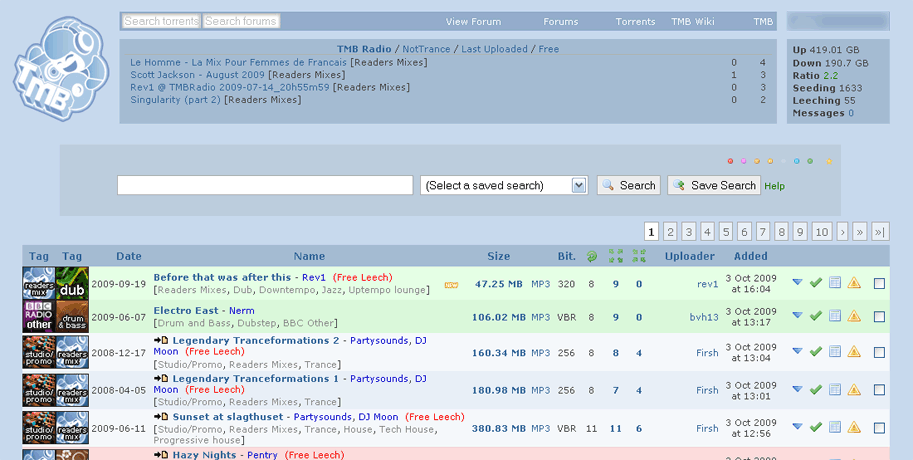Open the 'Scott Jackson - August 2009' link
Viewport: 913px width, 460px height.
coord(197,75)
